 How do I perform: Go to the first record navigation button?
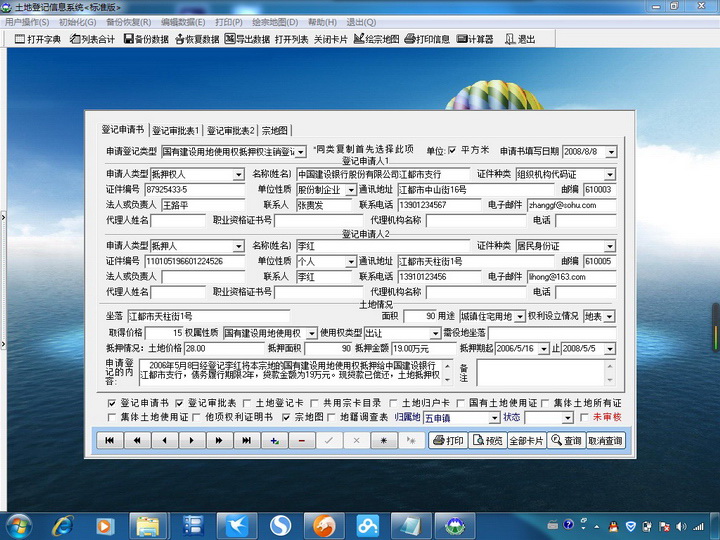[x=110, y=441]
